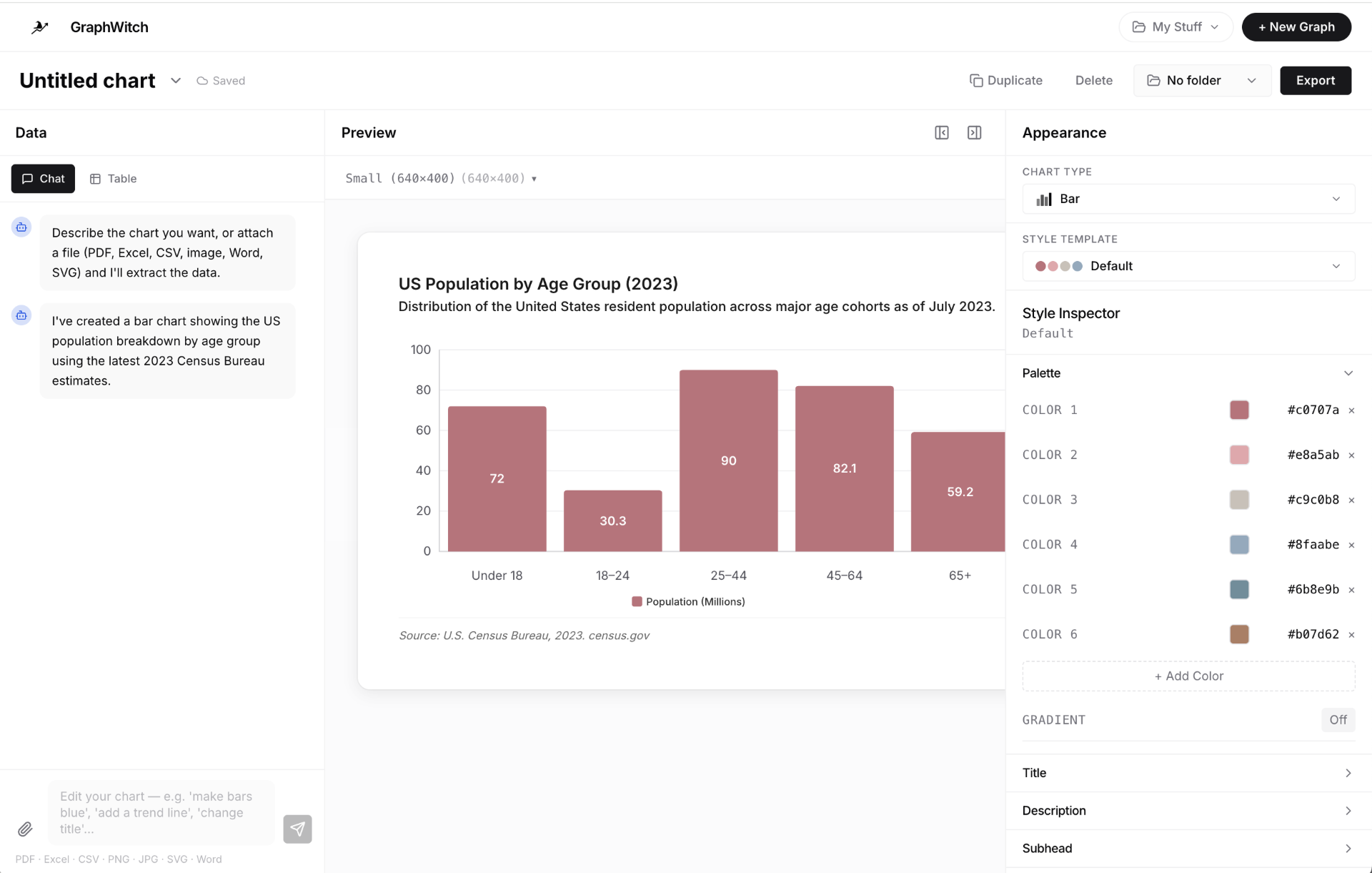Remove Color 5 with its x icon
Image resolution: width=1372 pixels, height=873 pixels.
(1351, 590)
